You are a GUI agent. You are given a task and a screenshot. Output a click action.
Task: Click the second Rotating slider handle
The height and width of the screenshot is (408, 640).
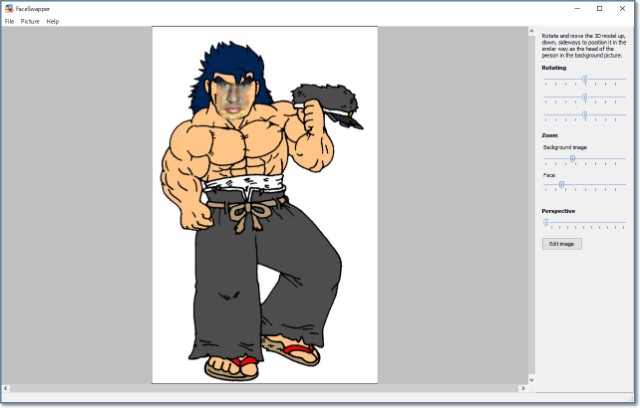coord(584,97)
